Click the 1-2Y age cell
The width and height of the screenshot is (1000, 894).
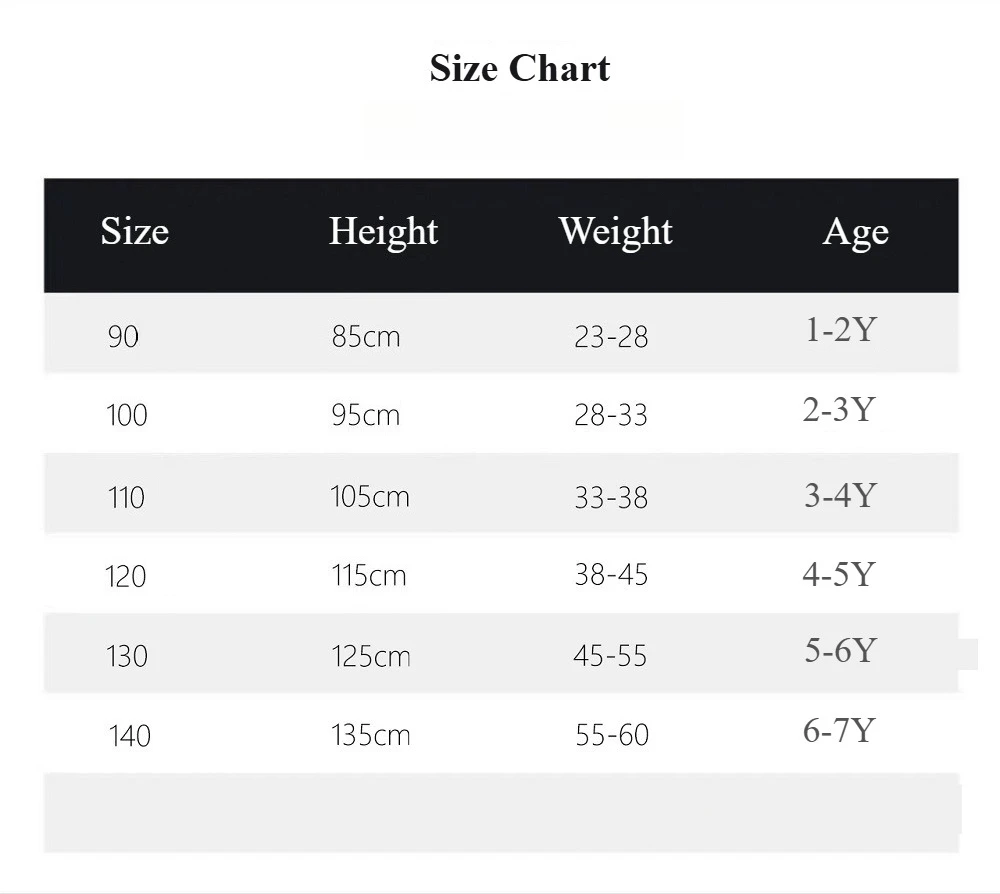(840, 329)
